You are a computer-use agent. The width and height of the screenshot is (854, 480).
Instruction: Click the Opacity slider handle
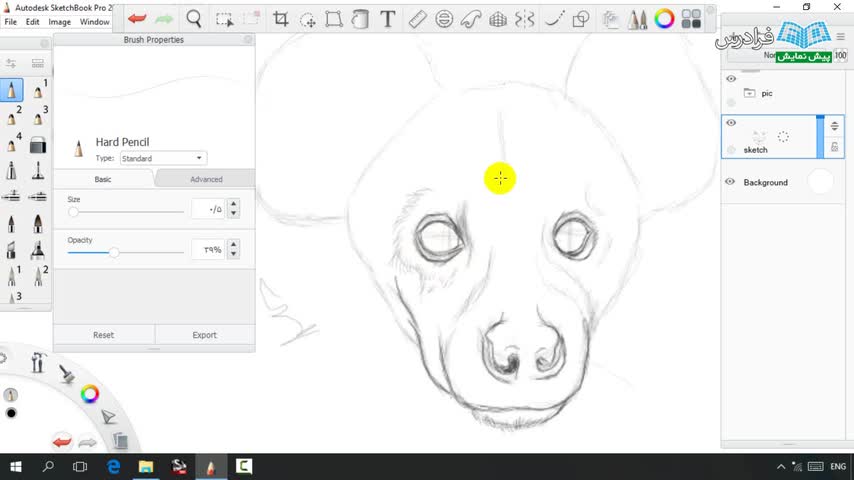(x=114, y=252)
